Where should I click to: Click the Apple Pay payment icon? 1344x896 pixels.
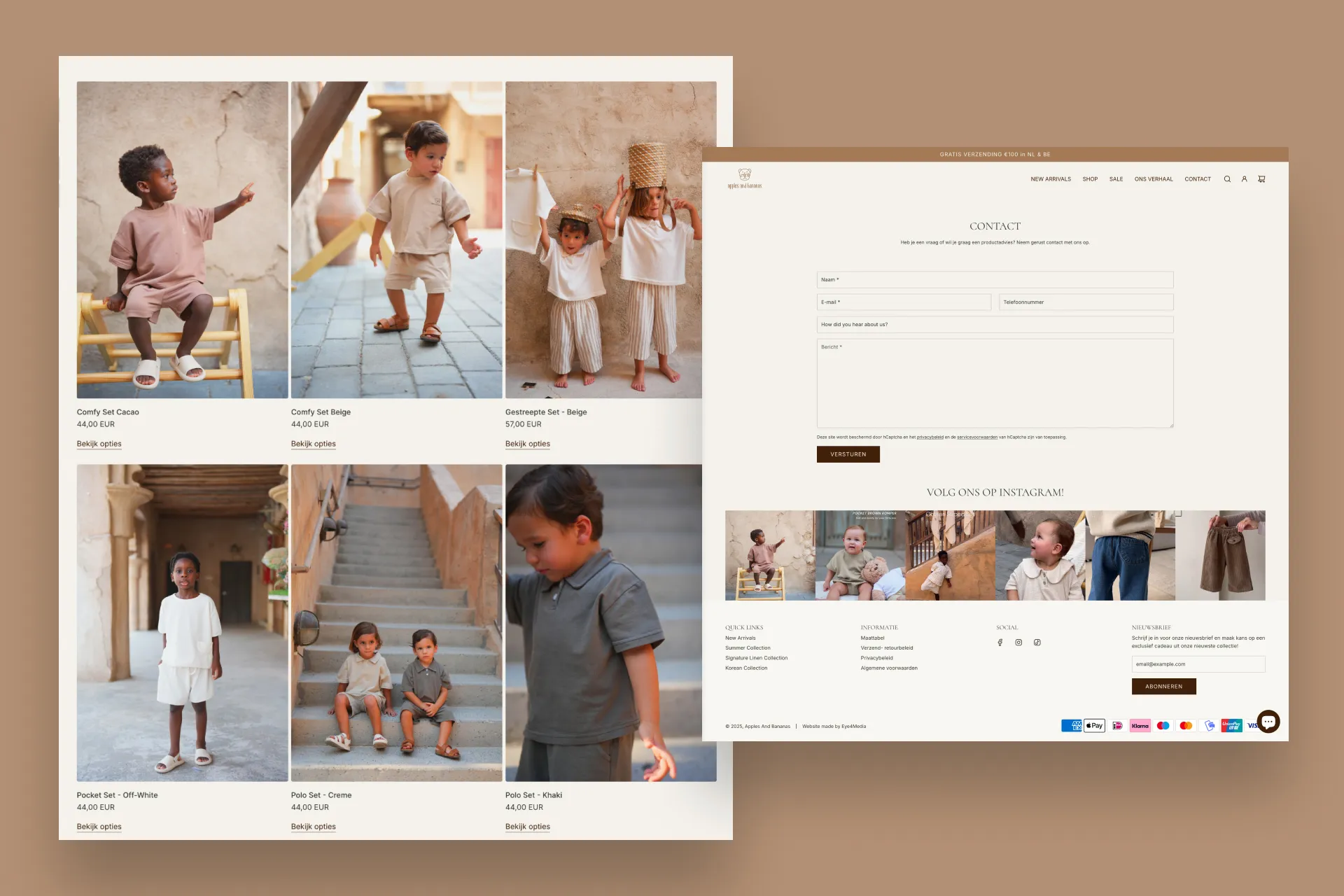click(1094, 726)
